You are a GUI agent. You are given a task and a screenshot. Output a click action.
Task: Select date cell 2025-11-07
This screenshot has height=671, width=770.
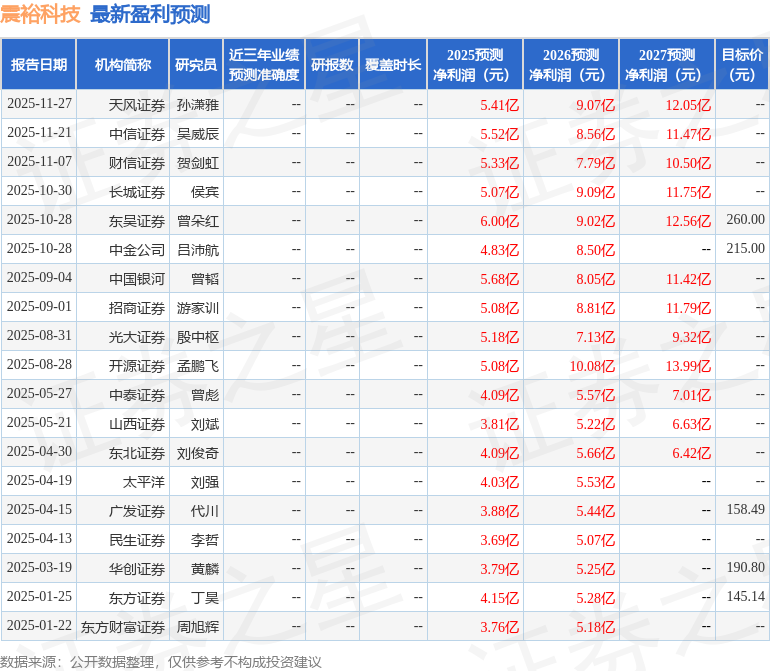point(39,162)
